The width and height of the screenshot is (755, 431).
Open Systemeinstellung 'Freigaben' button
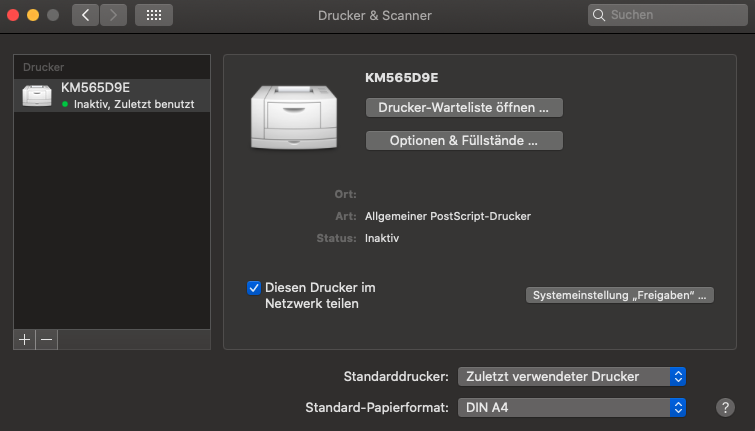pyautogui.click(x=620, y=295)
